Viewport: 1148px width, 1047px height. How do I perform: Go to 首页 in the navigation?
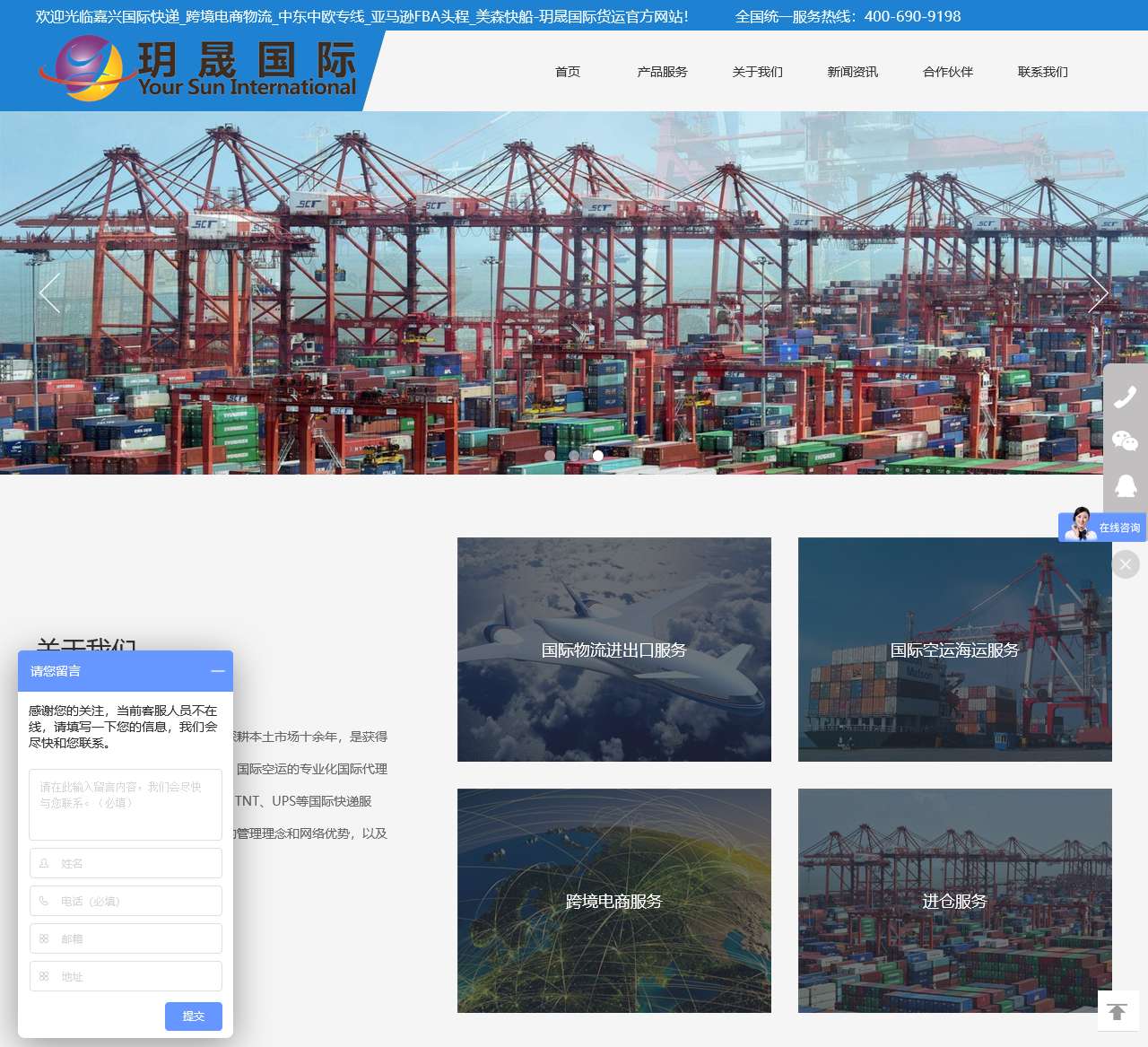tap(568, 72)
